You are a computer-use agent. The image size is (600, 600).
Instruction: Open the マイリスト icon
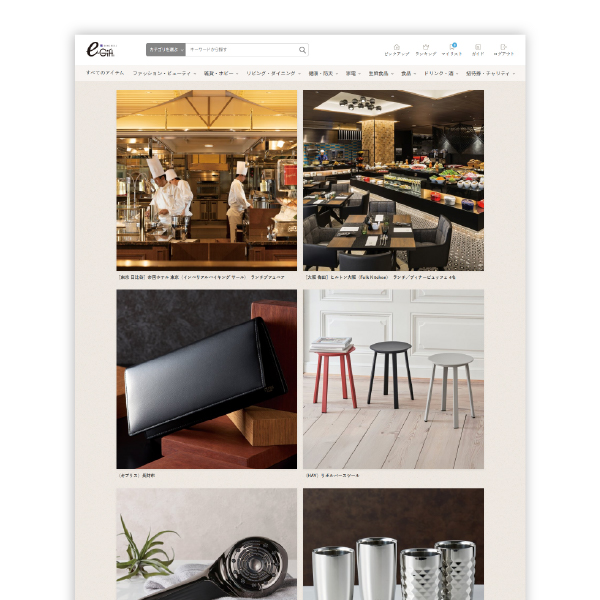tap(452, 50)
